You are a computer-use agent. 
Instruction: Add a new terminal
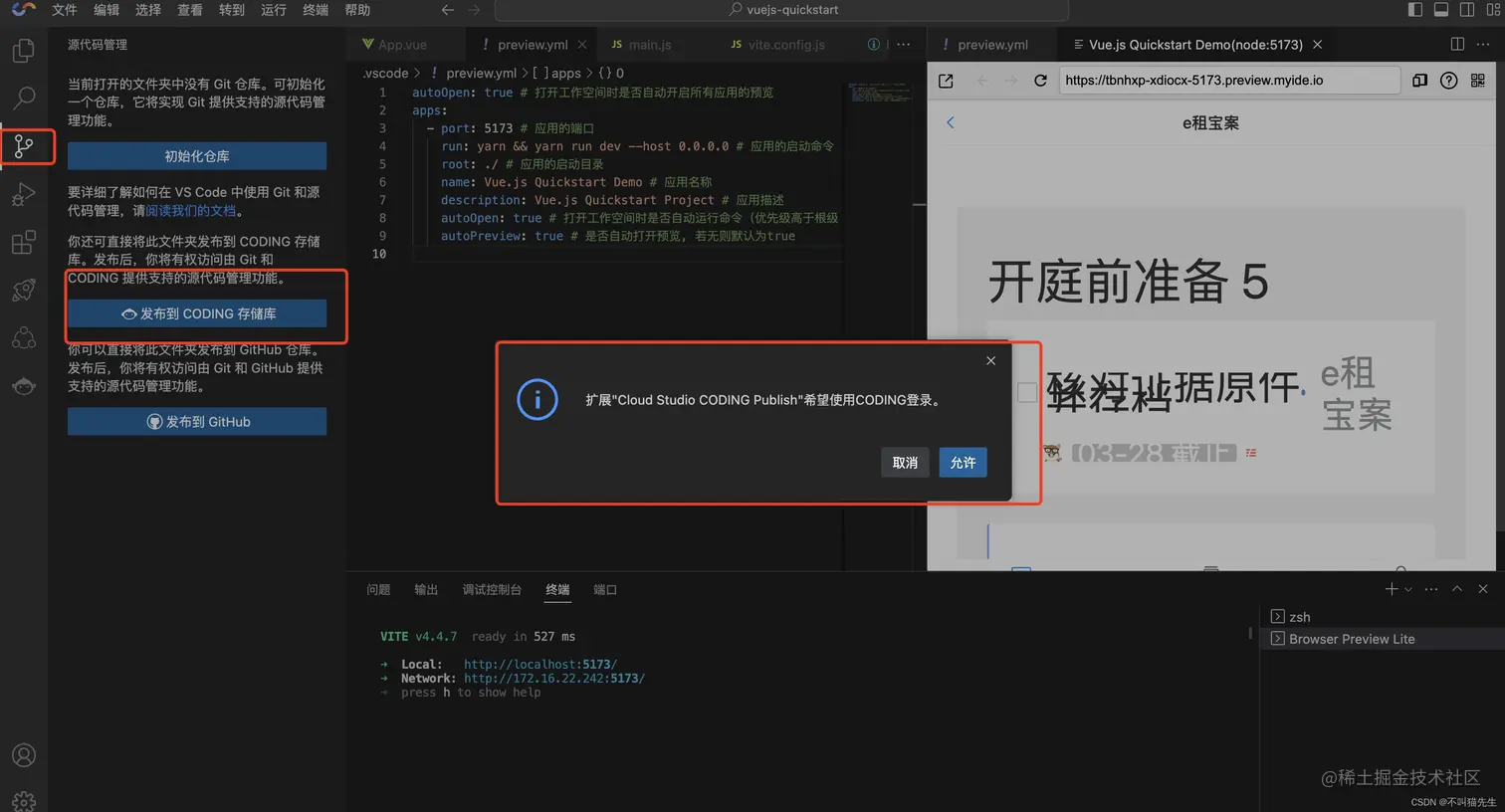coord(1392,589)
